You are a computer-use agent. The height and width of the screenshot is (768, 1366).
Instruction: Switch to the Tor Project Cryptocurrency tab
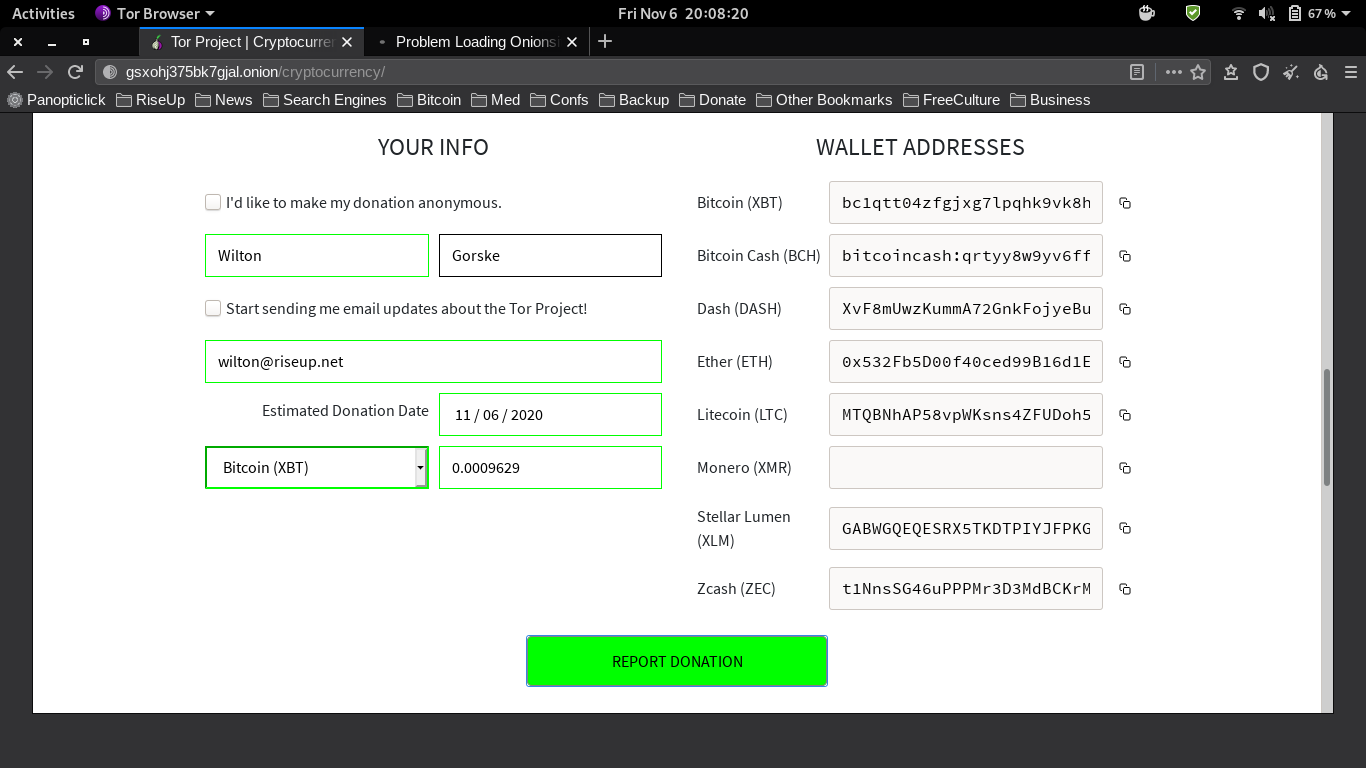tap(251, 42)
